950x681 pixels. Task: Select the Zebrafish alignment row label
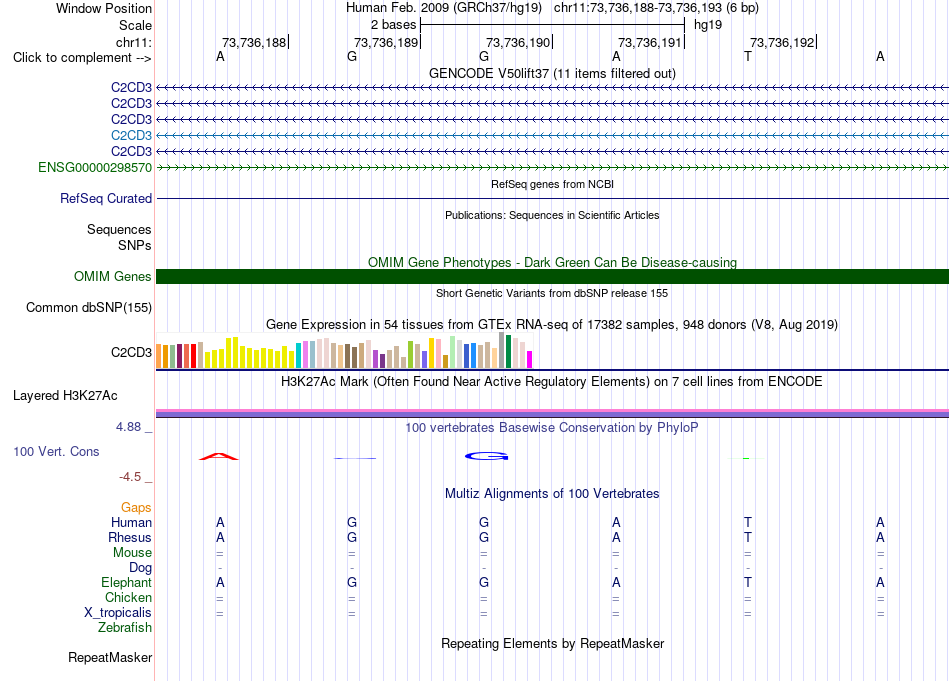(x=125, y=628)
